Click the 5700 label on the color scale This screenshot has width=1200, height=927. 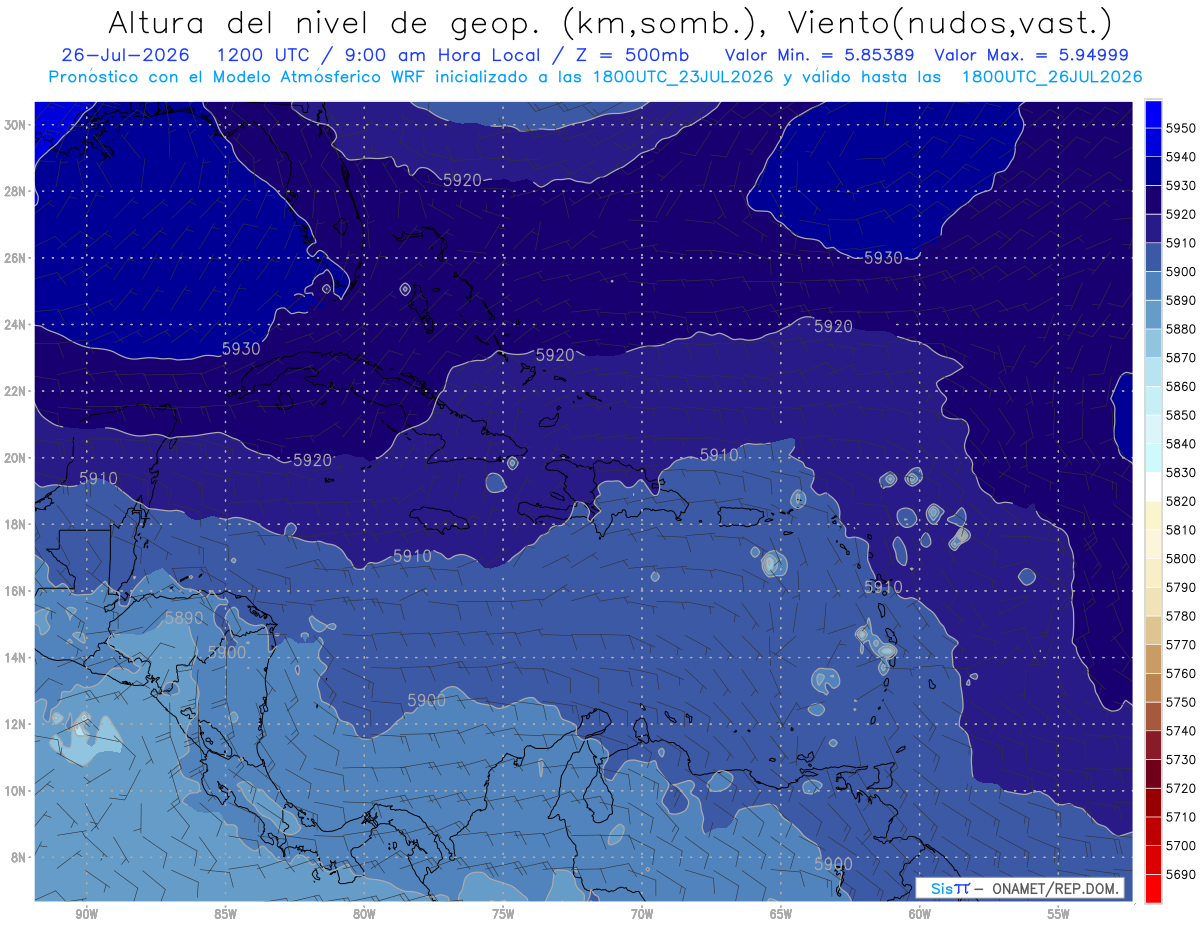(1180, 845)
